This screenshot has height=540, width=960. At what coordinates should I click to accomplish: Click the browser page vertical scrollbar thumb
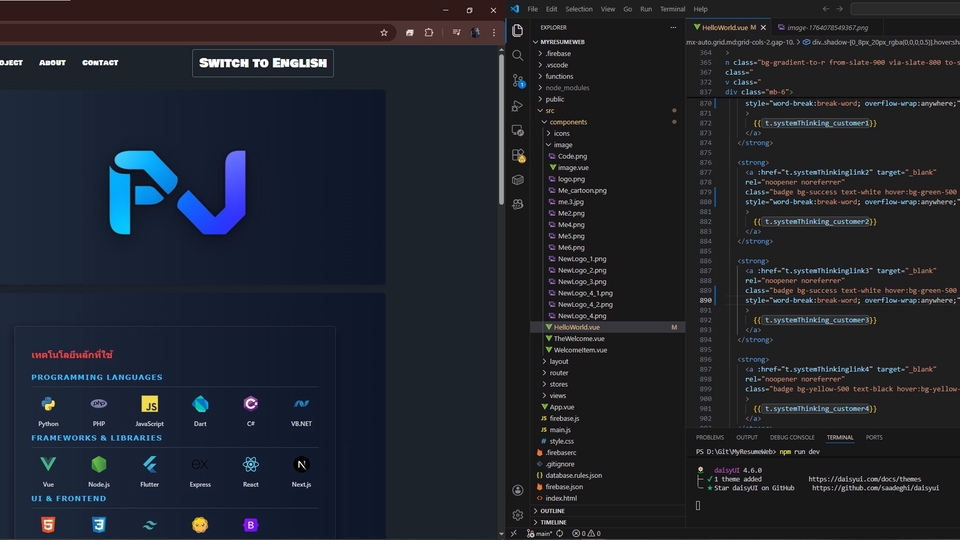point(501,130)
